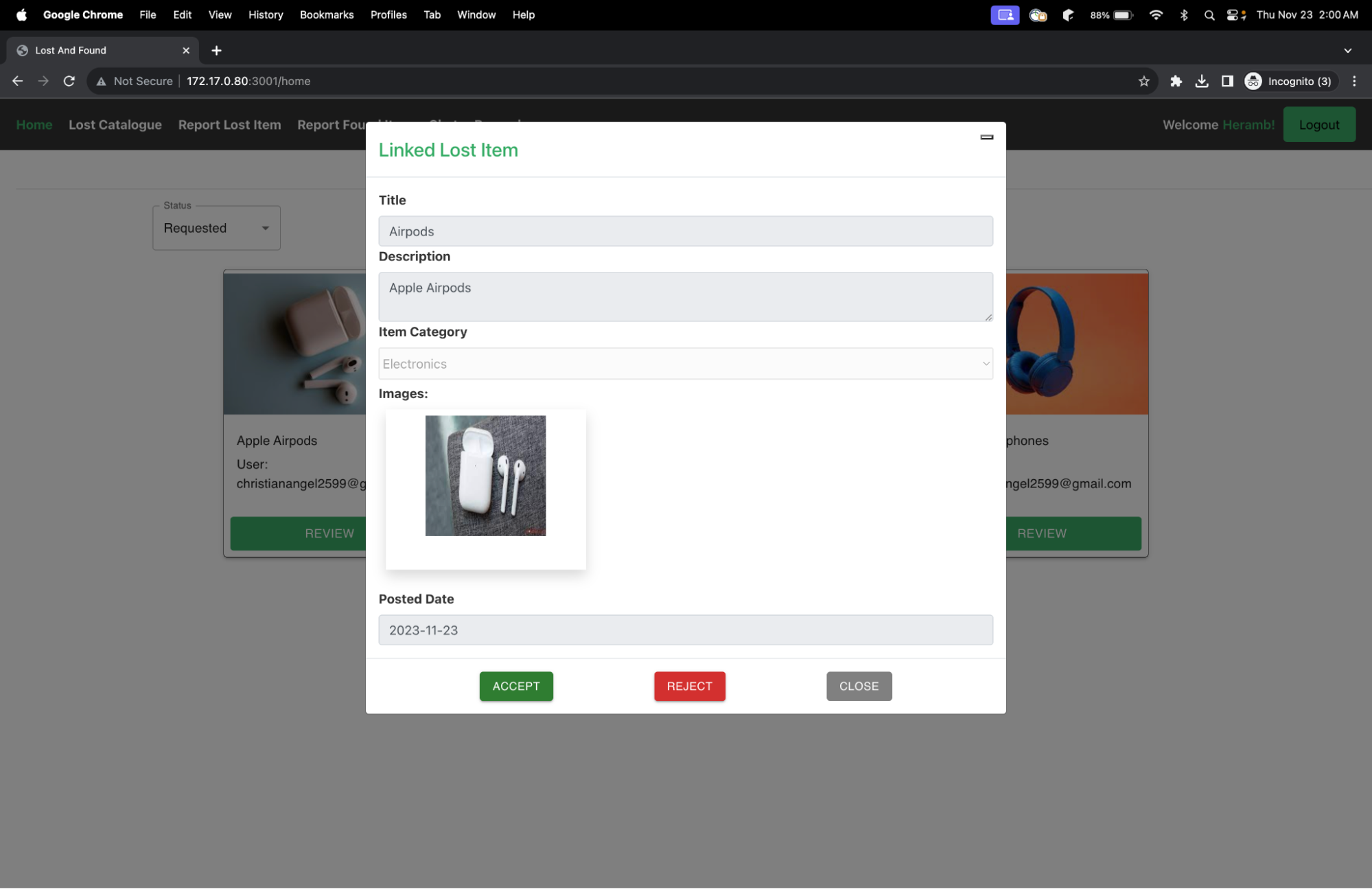
Task: Open macOS Spotlight search icon
Action: click(x=1209, y=15)
